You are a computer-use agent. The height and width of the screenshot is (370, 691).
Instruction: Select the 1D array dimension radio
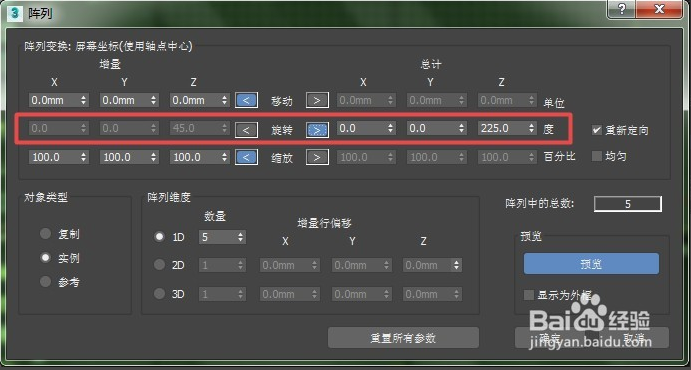pos(159,237)
